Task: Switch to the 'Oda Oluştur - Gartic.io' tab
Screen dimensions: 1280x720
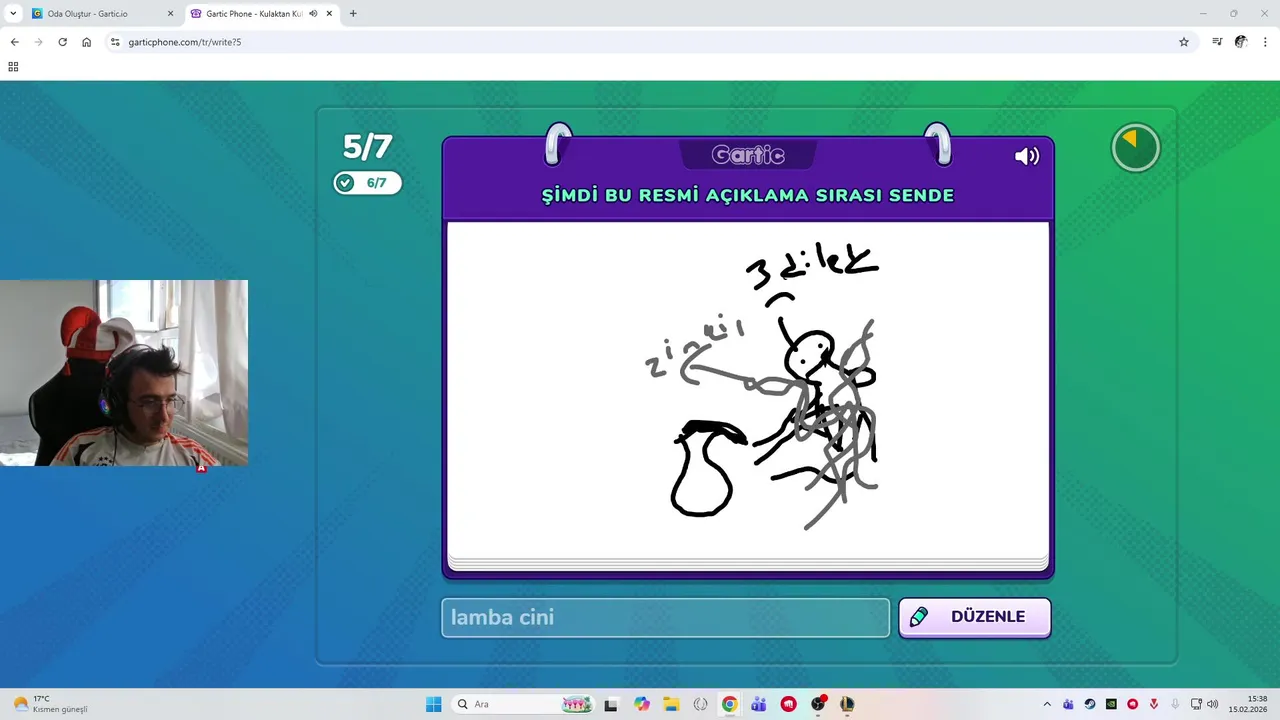Action: tap(103, 14)
